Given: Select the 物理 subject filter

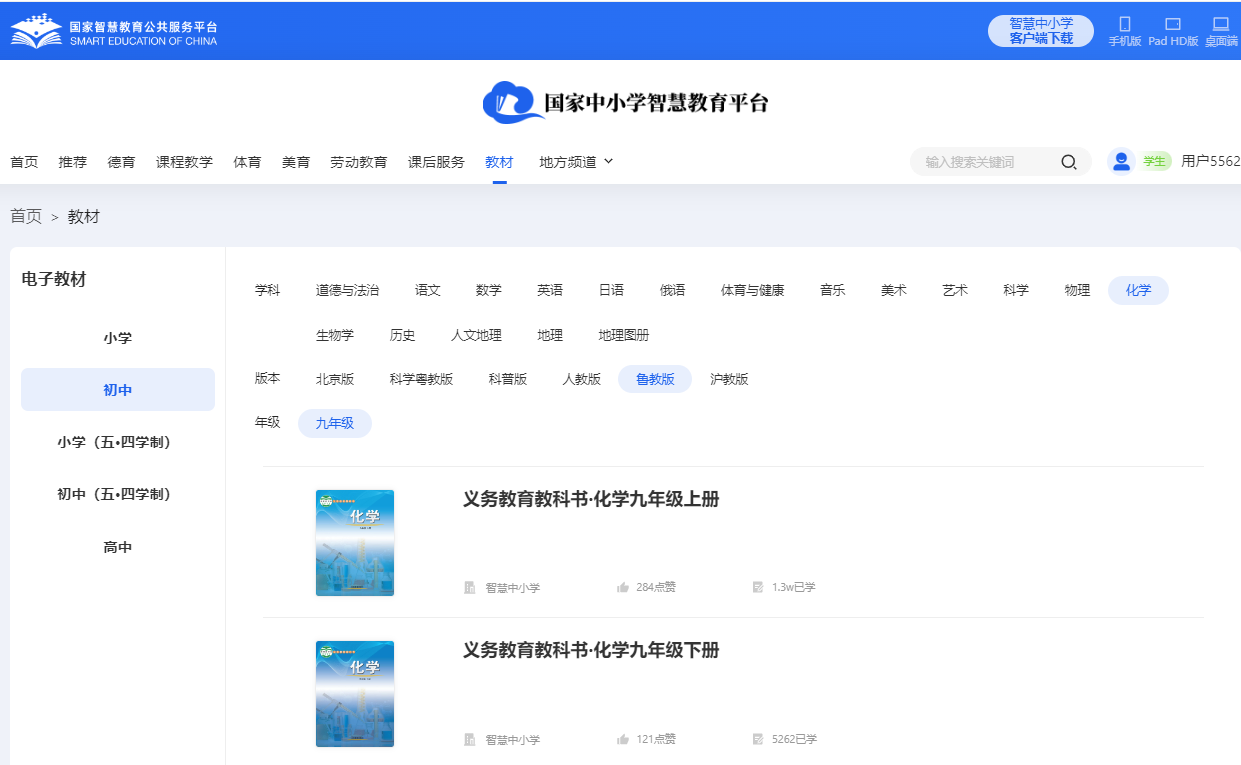Looking at the screenshot, I should pyautogui.click(x=1077, y=290).
